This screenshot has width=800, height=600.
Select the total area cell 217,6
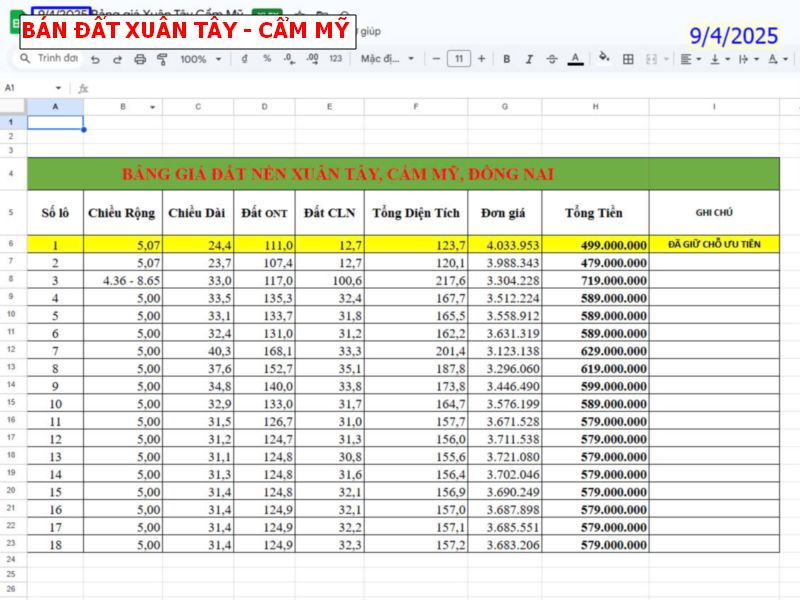416,280
